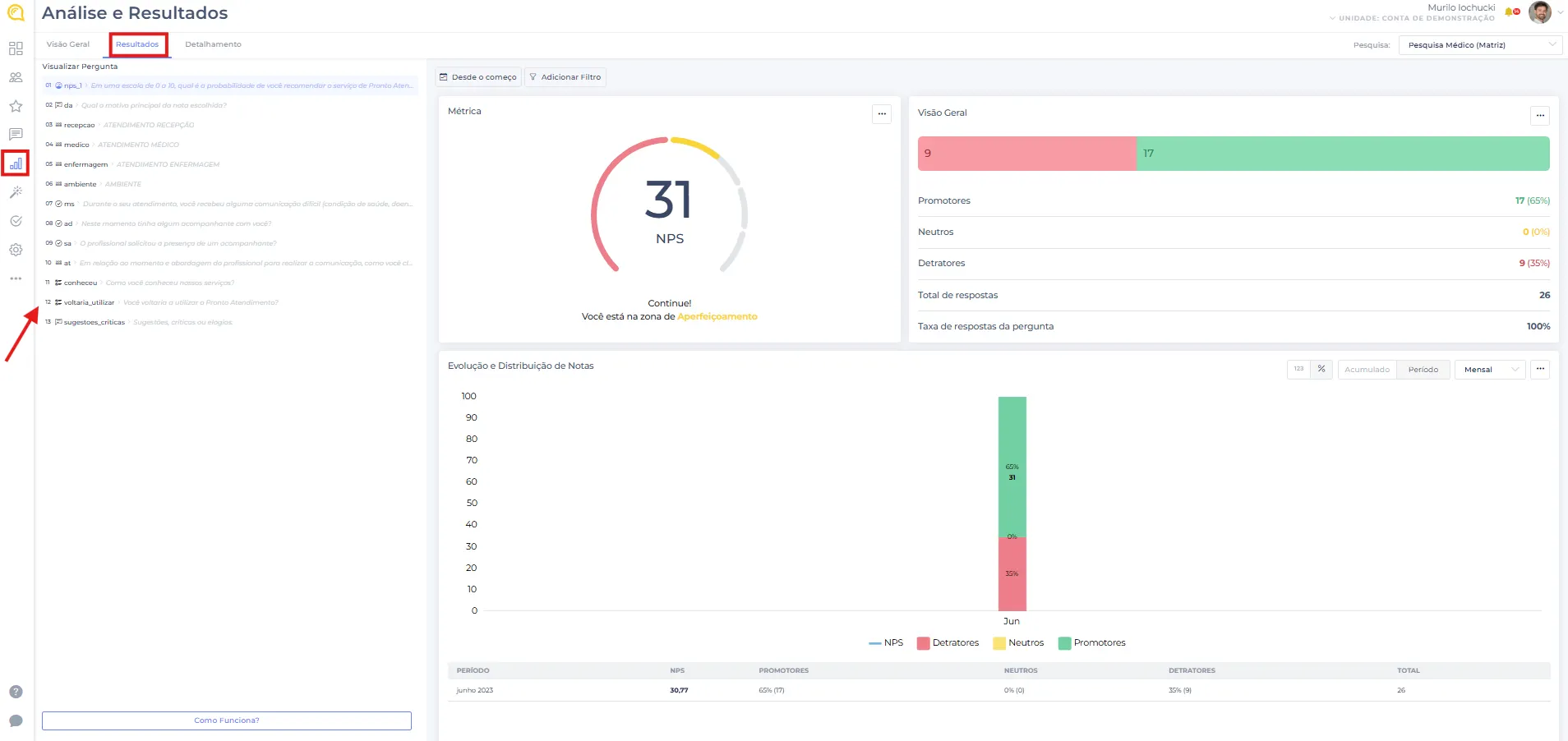Screen dimensions: 1568x741
Task: Open the dashboard grid icon in sidebar
Action: coord(16,48)
